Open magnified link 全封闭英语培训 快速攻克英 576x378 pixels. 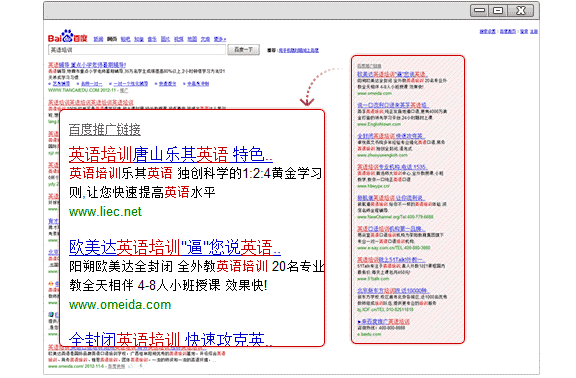point(171,339)
